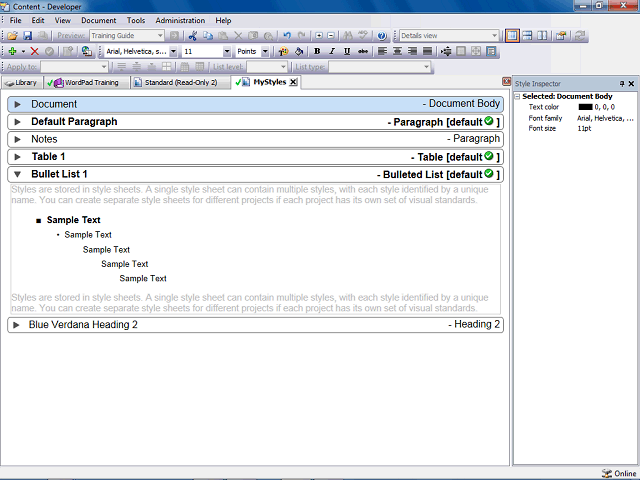640x480 pixels.
Task: Open the Details view dropdown
Action: (494, 36)
